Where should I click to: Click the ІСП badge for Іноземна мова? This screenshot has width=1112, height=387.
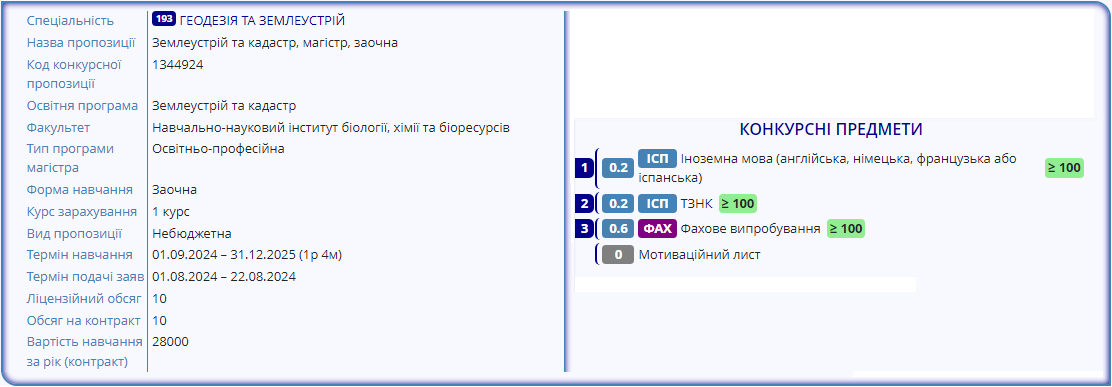pyautogui.click(x=657, y=159)
